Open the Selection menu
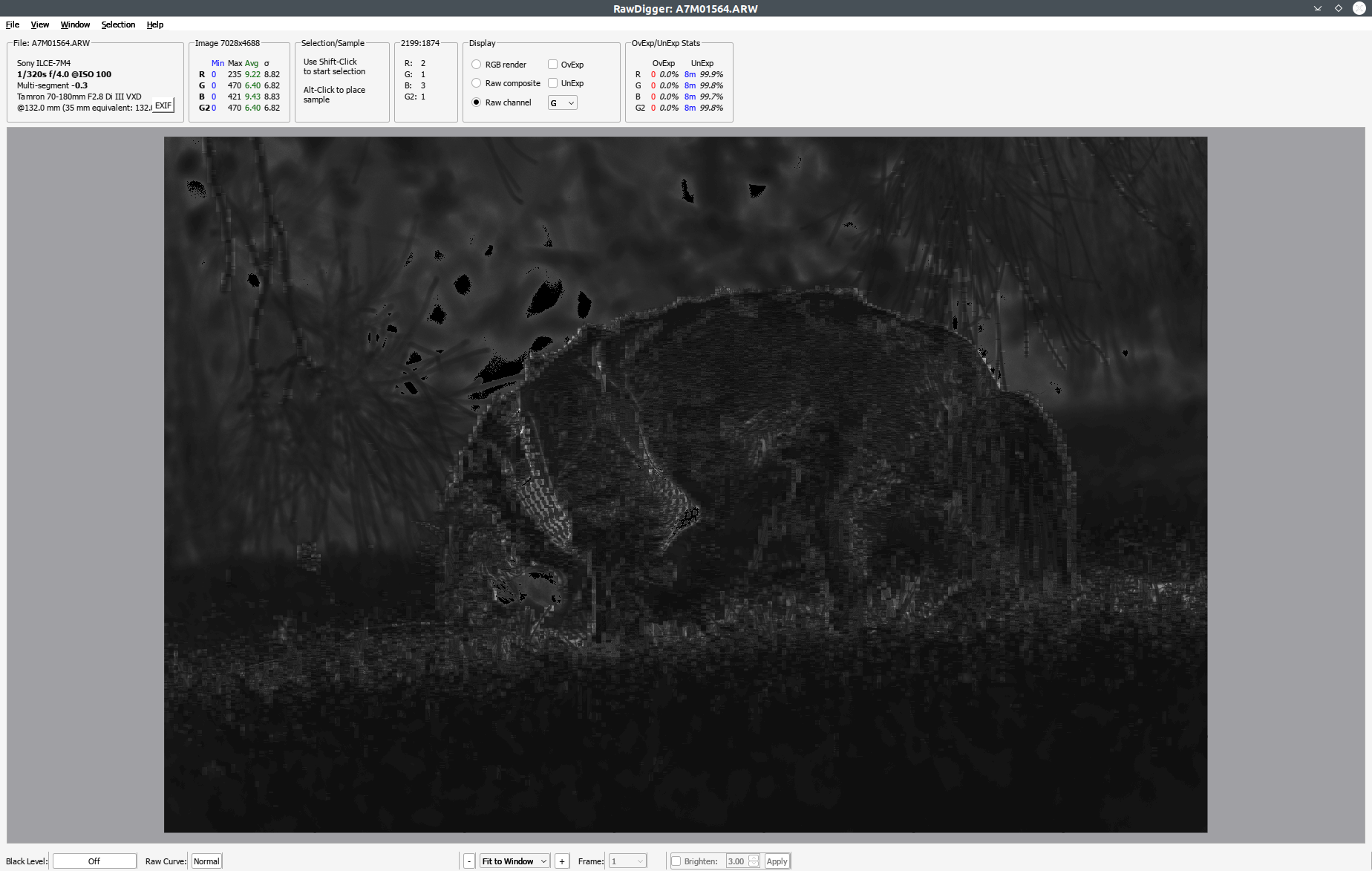1372x871 pixels. coord(118,25)
